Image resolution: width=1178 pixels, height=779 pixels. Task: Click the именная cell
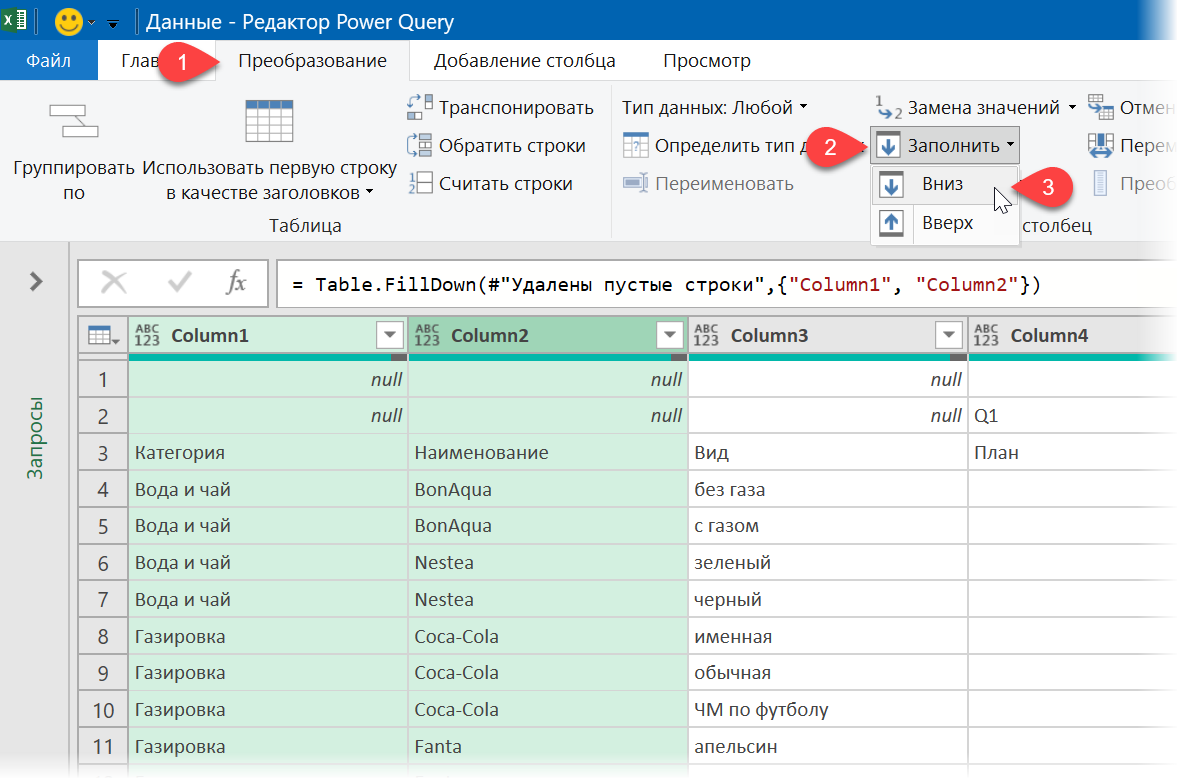[x=828, y=637]
